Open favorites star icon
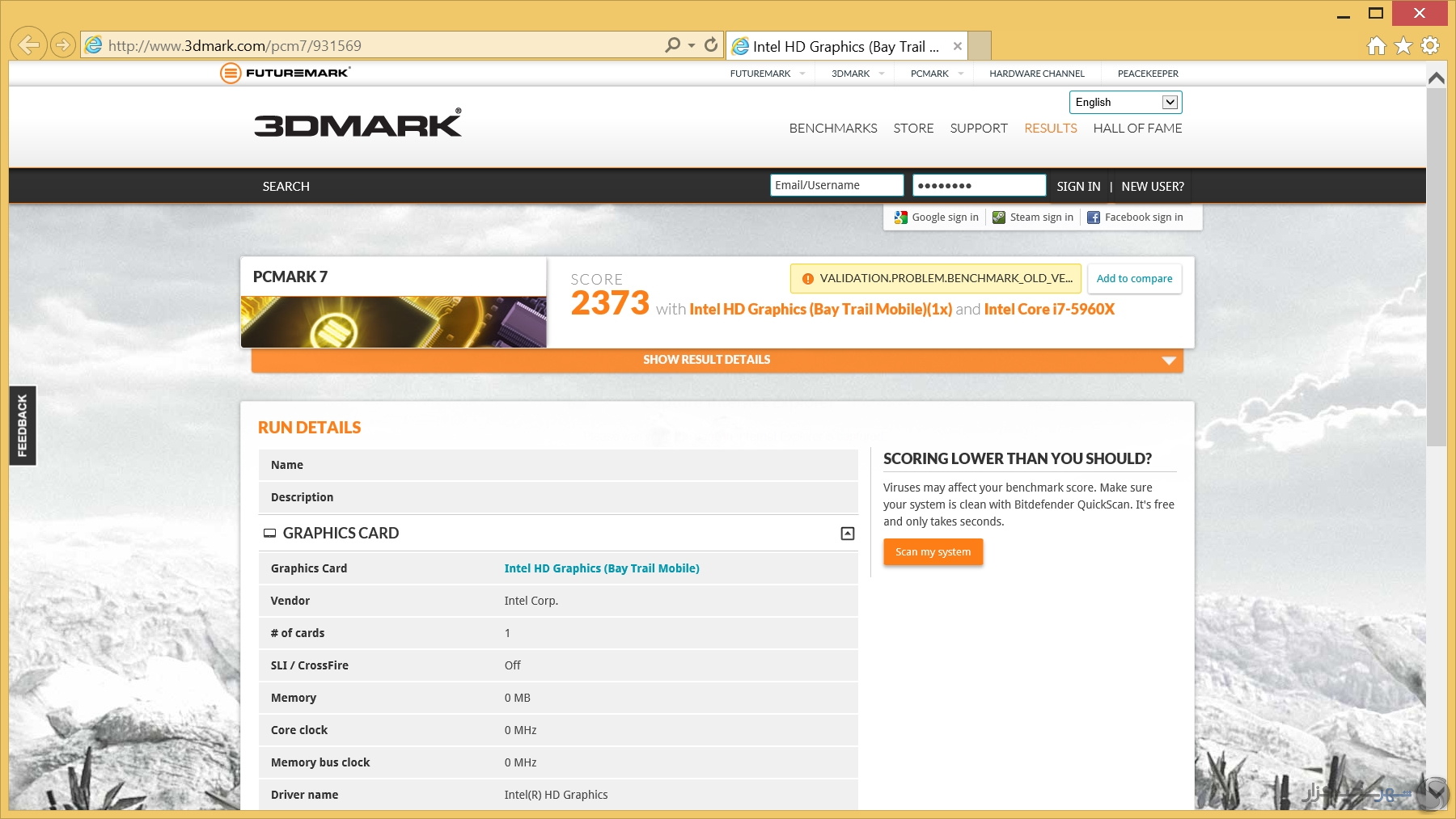Screen dimensions: 1456x819 1403,45
